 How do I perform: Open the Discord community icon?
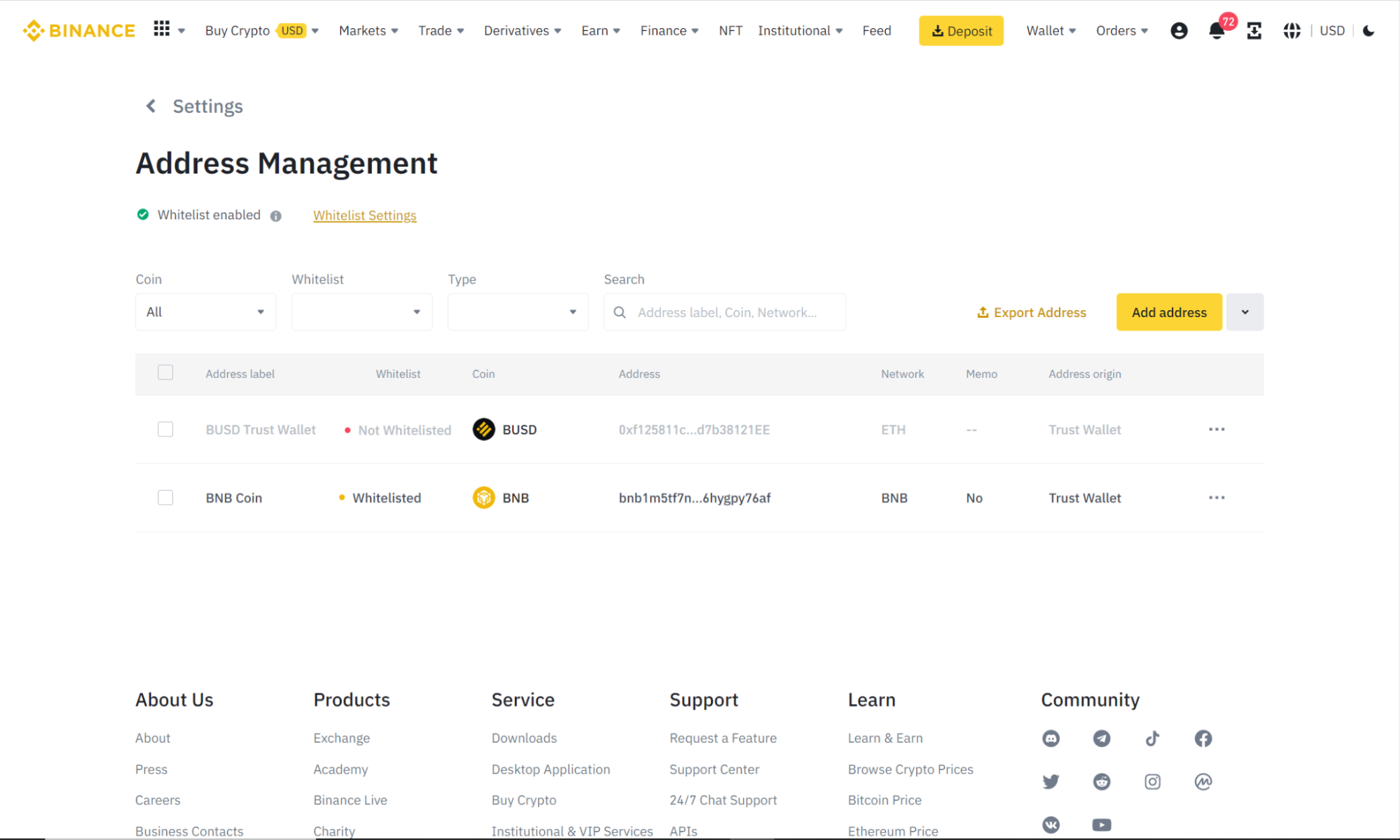point(1051,738)
